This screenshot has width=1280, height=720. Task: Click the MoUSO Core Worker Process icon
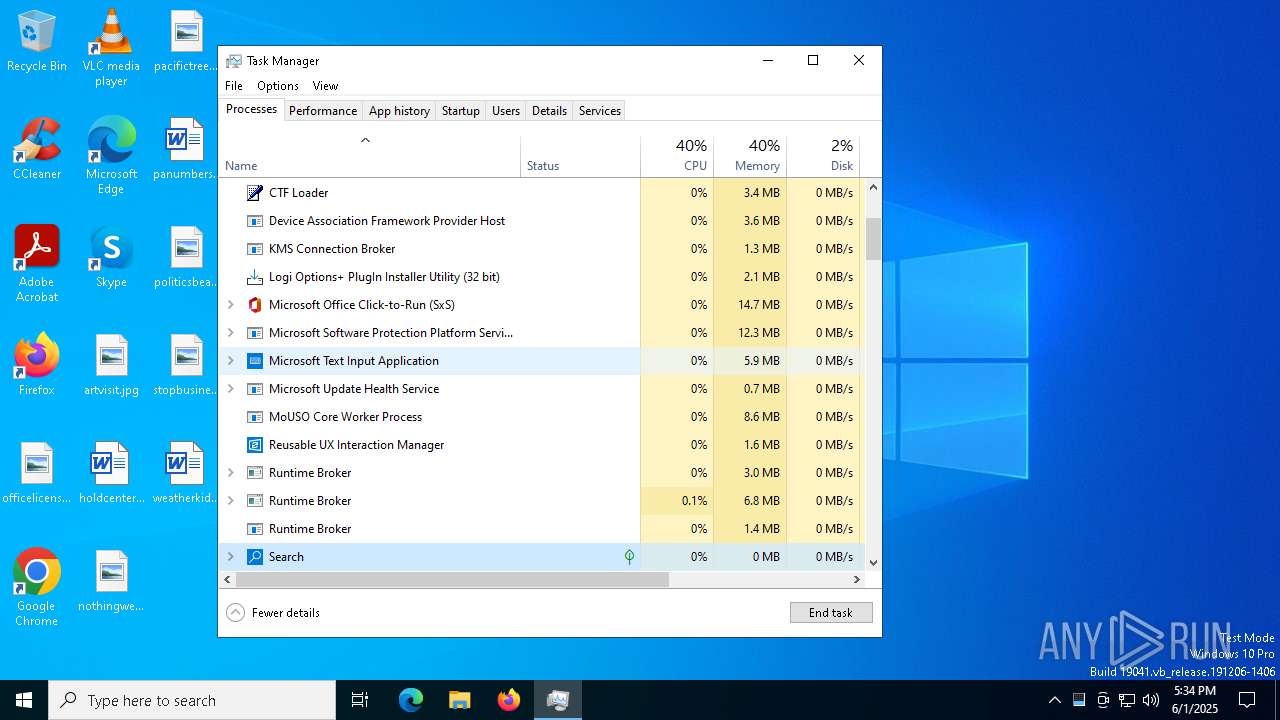(x=255, y=417)
